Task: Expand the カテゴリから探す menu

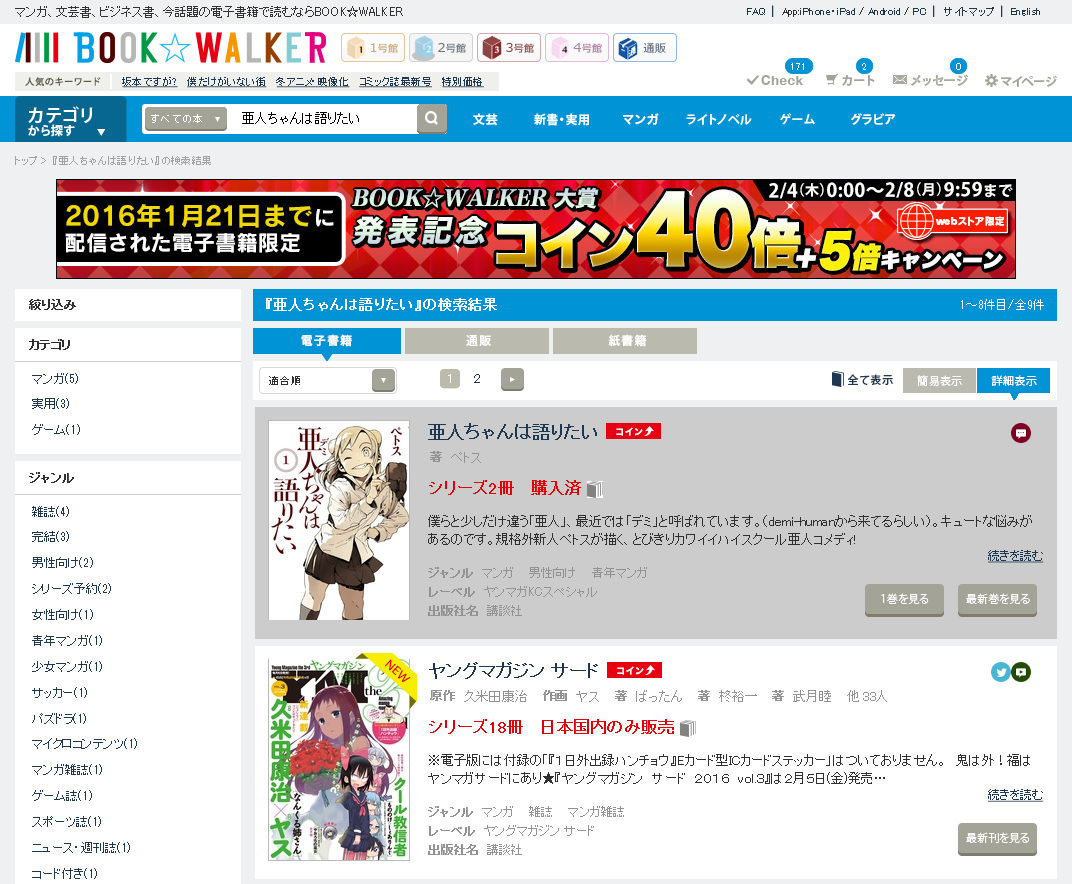Action: 70,120
